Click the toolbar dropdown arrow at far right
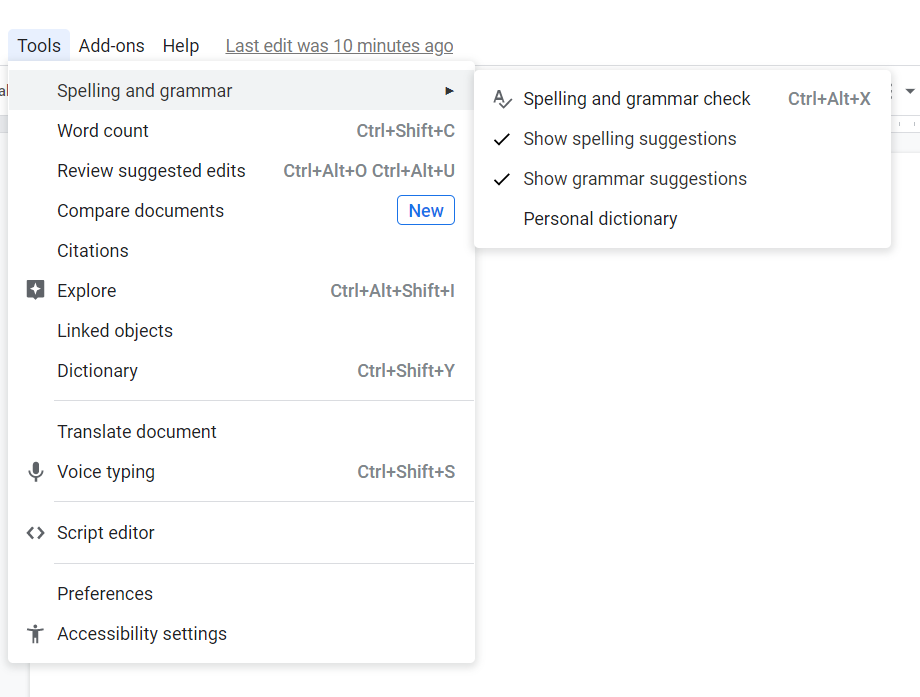 click(x=910, y=91)
